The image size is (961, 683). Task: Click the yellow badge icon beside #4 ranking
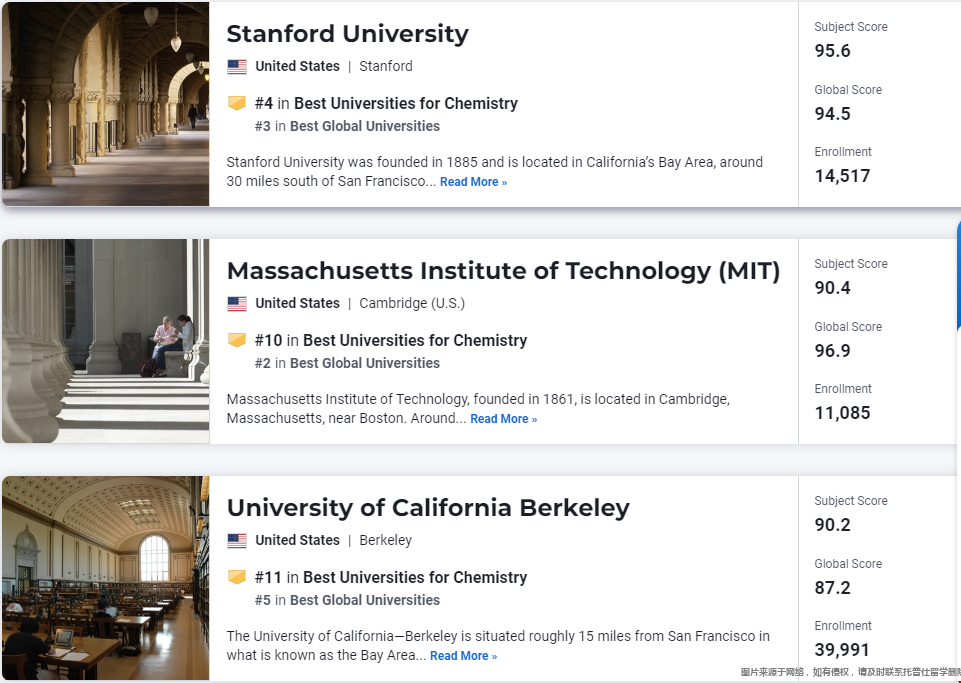(237, 102)
